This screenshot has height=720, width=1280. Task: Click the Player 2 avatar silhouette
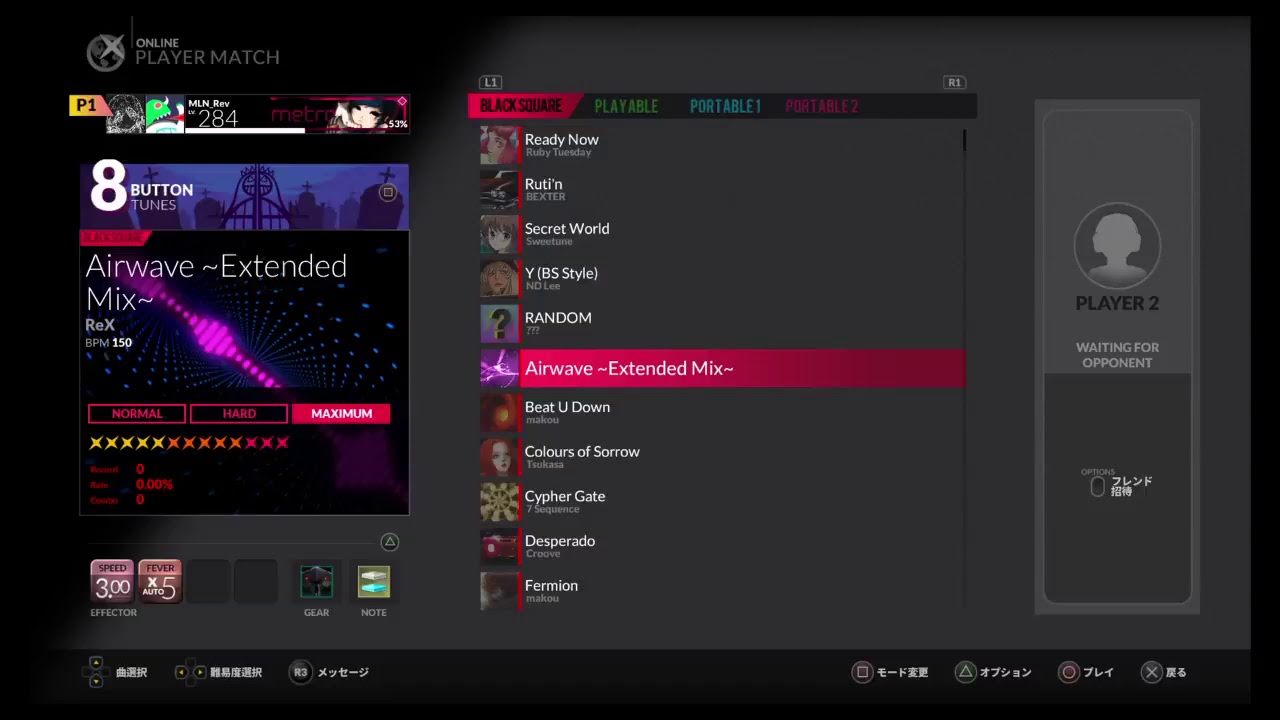1117,246
